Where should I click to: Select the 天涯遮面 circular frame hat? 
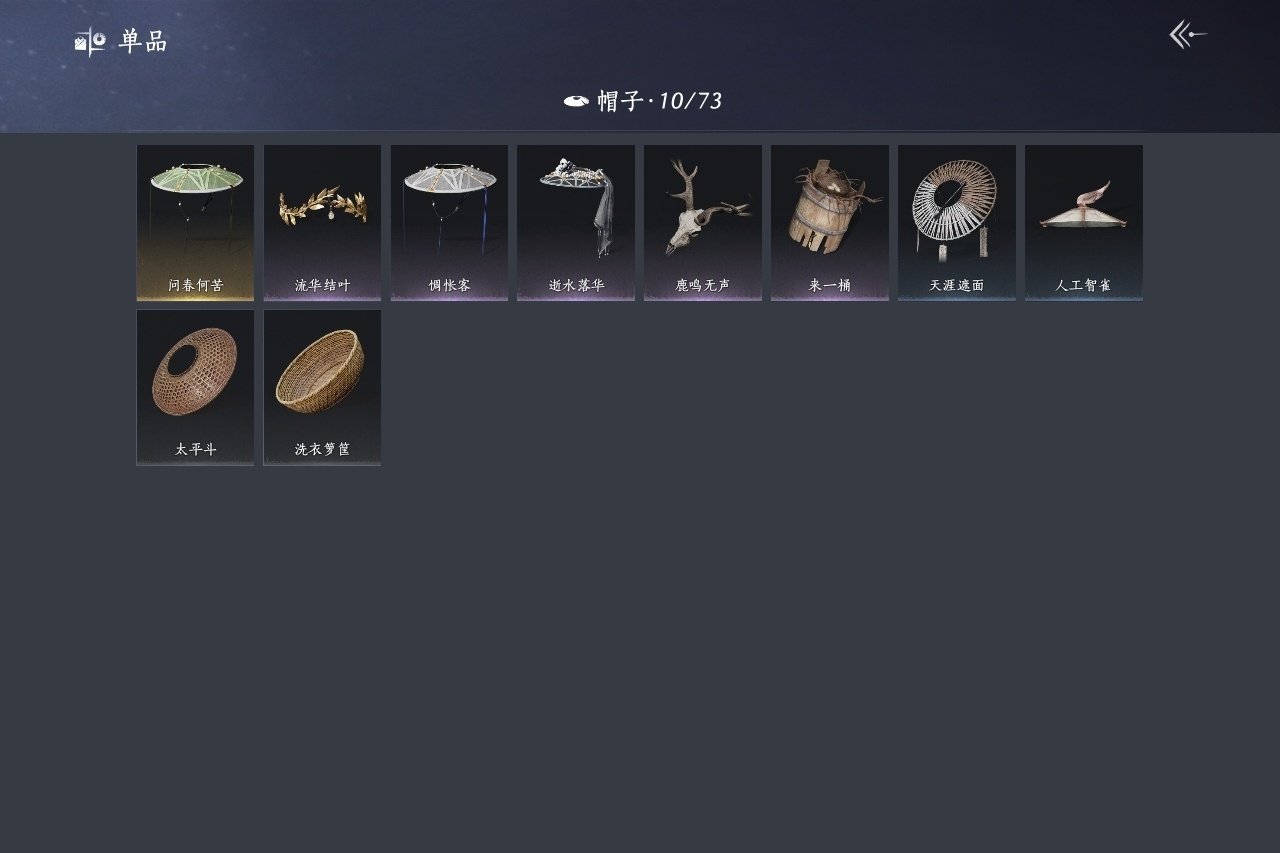point(957,223)
